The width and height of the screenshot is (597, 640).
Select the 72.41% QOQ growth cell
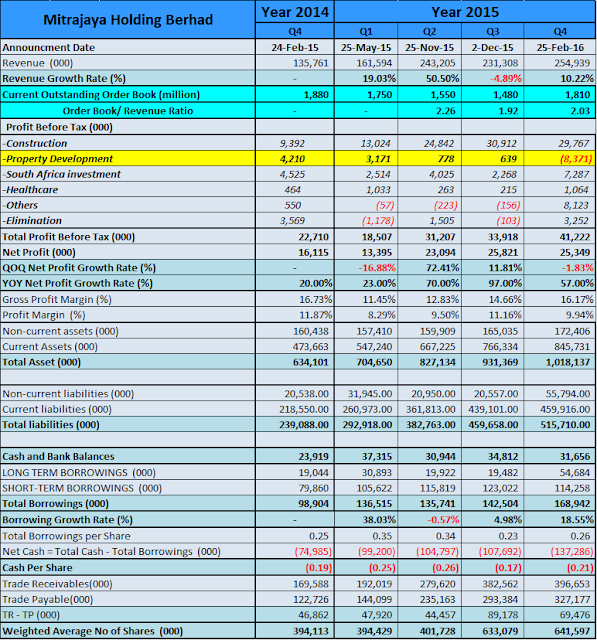tap(429, 268)
